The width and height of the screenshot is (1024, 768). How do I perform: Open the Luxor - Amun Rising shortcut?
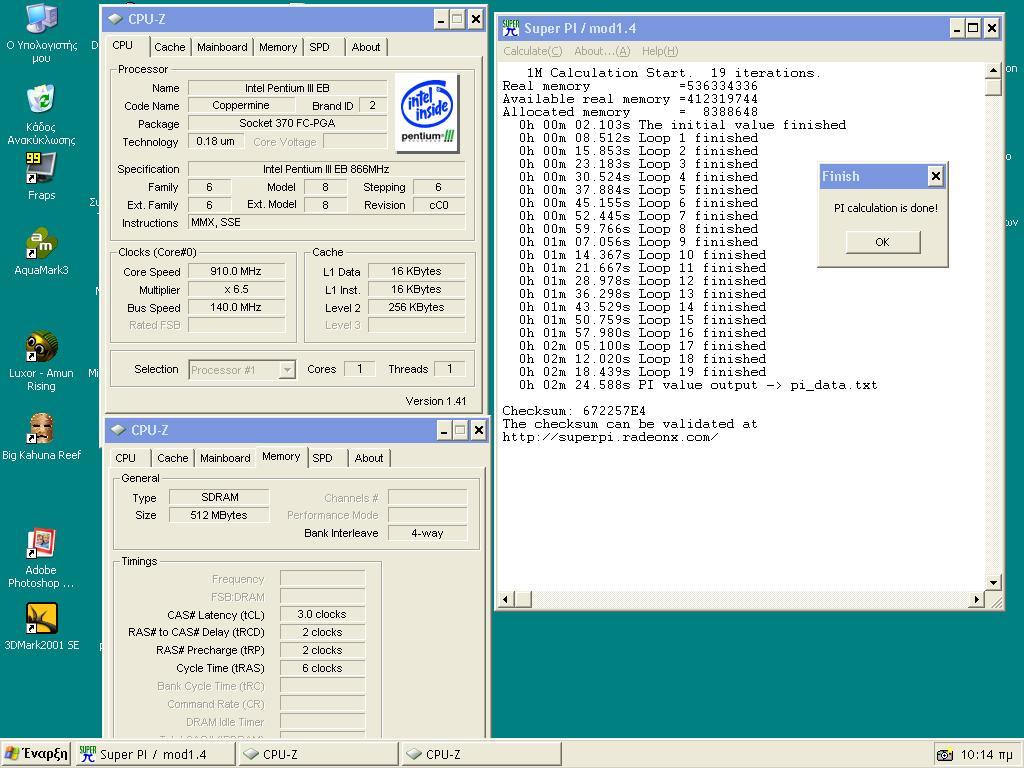click(41, 360)
